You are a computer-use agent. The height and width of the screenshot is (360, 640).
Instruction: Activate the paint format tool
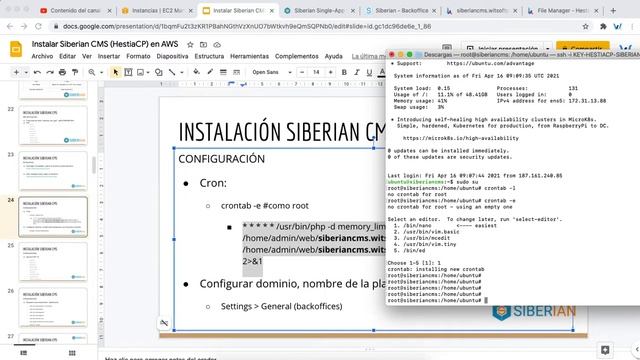click(75, 72)
